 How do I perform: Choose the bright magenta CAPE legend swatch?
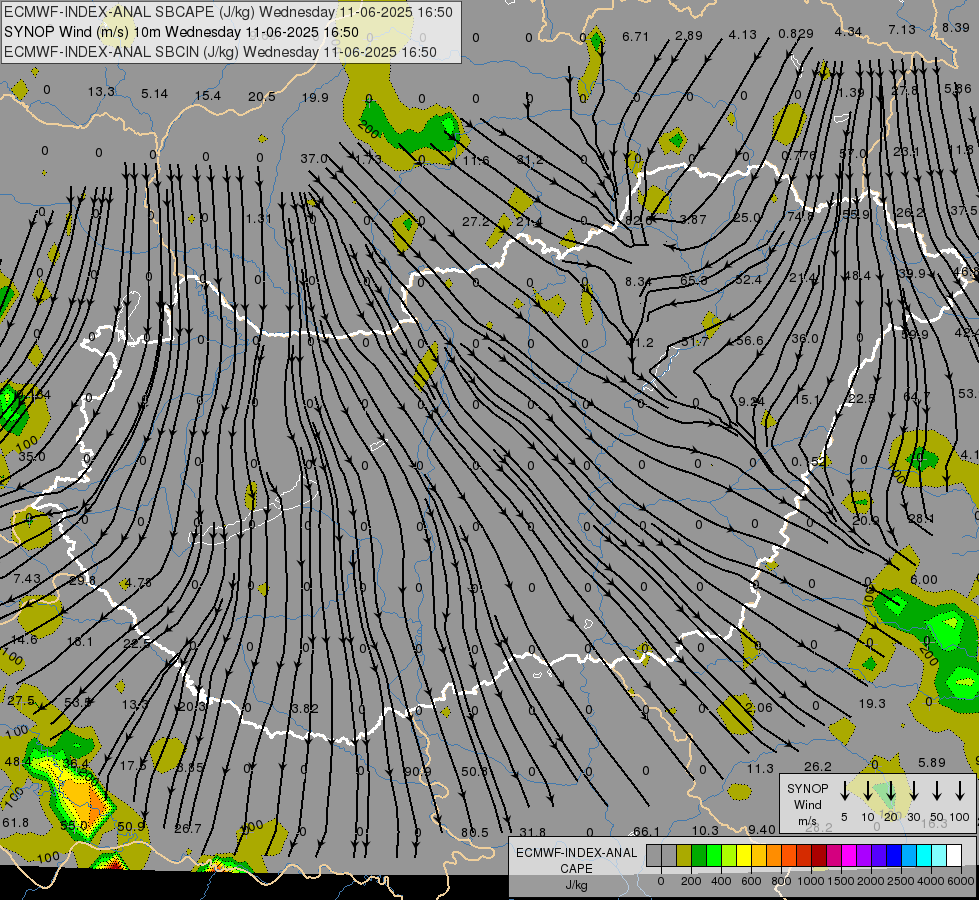coord(849,855)
